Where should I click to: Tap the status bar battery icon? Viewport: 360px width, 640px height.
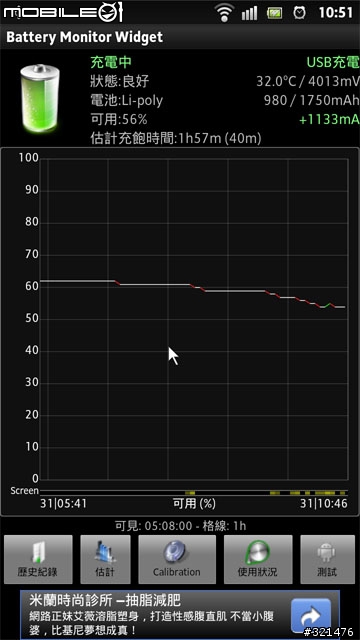(x=275, y=13)
